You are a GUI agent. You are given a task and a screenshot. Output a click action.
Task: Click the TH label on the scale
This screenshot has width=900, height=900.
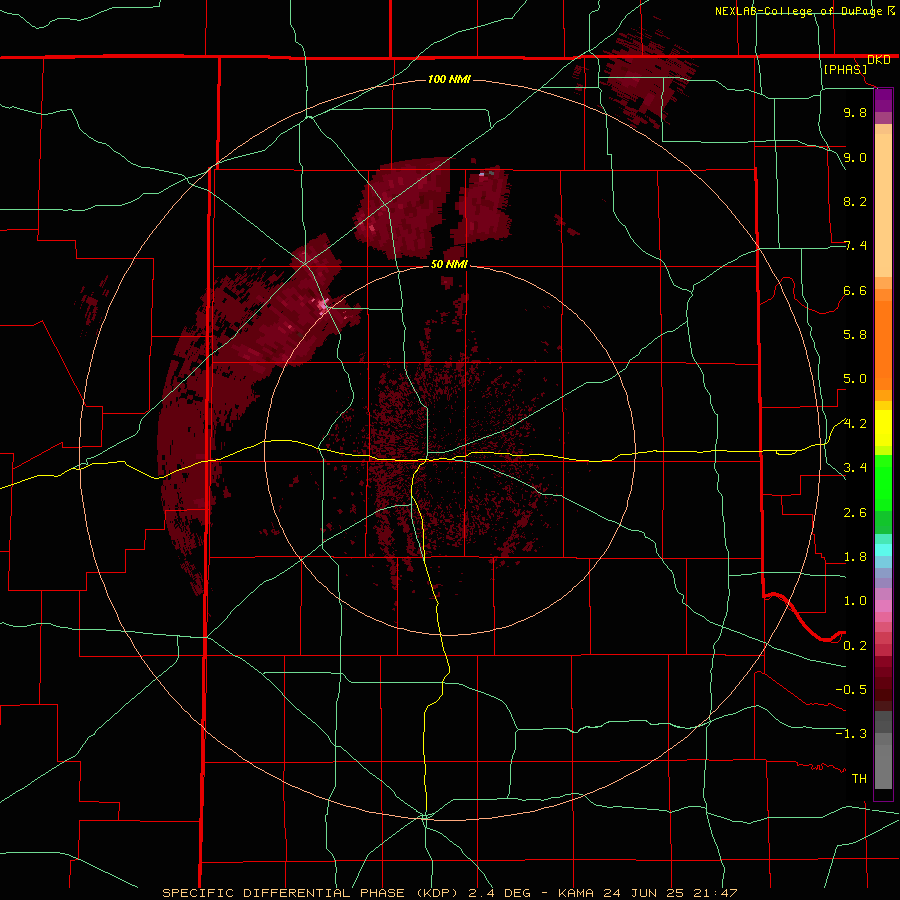(859, 779)
